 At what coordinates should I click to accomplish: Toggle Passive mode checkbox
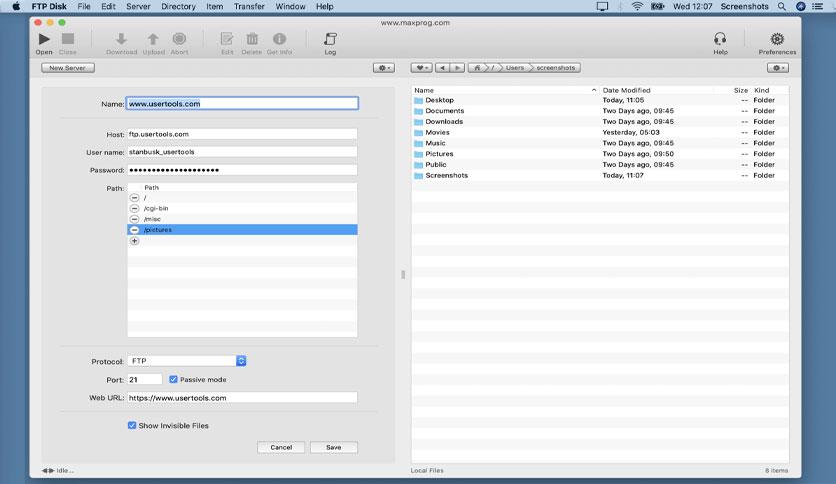[173, 380]
